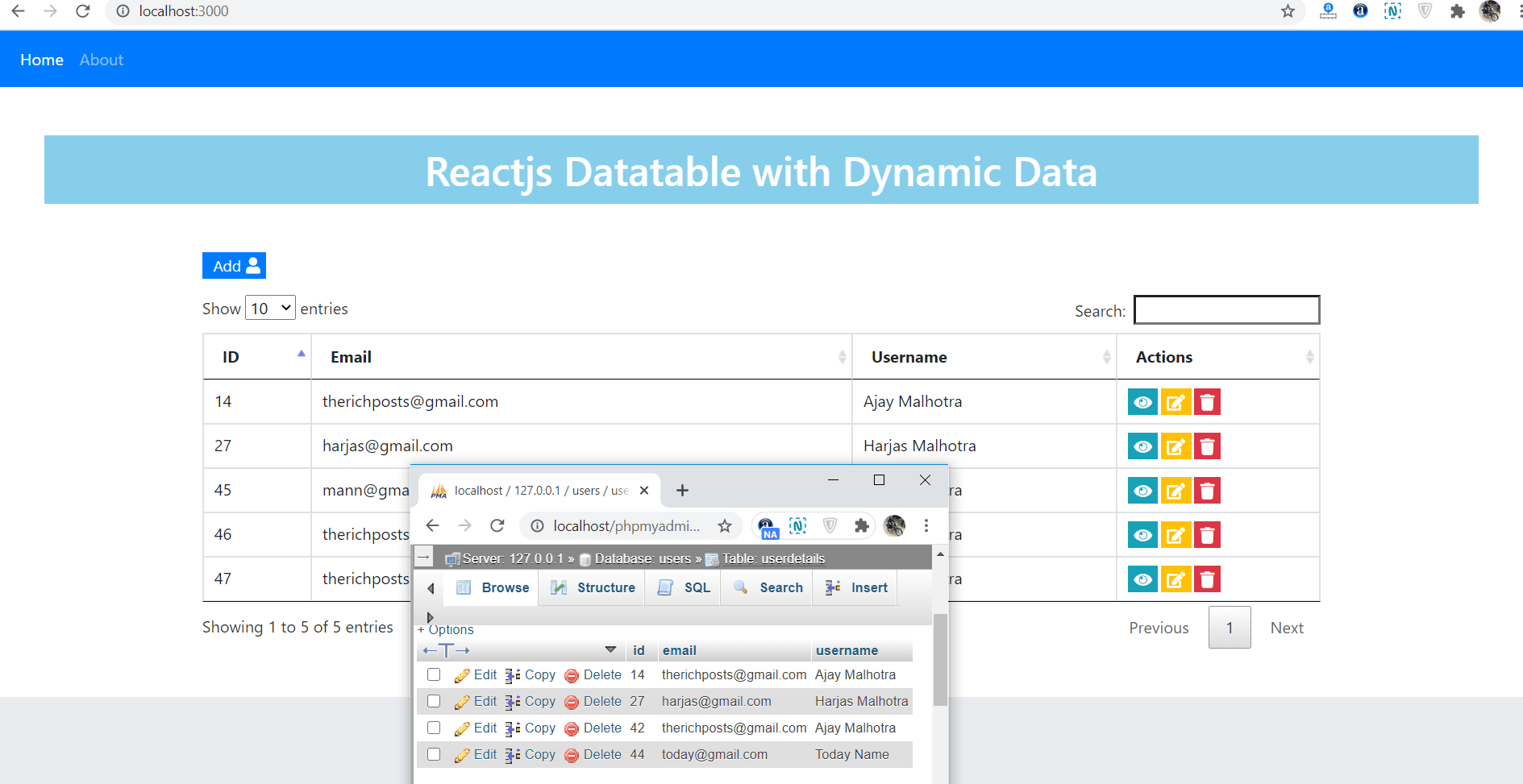
Task: Select the edit pencil icon for Harjas Malhotra
Action: (x=1175, y=446)
